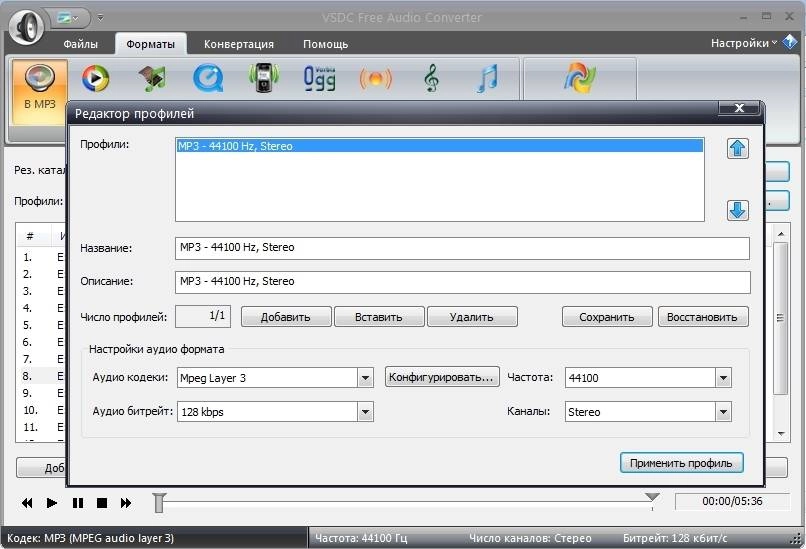The image size is (806, 549).
Task: Click the # column header
Action: (31, 236)
